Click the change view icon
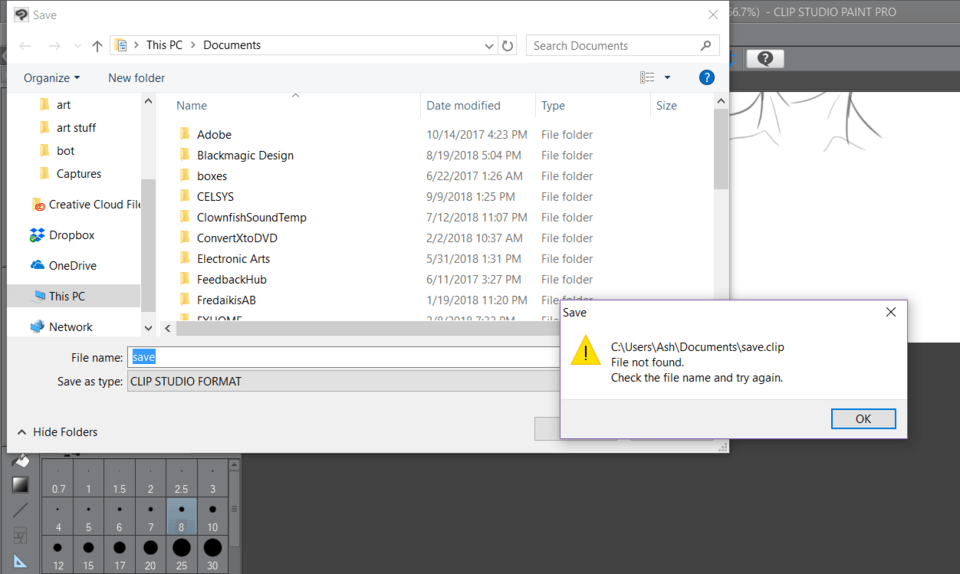Image resolution: width=960 pixels, height=574 pixels. tap(647, 78)
